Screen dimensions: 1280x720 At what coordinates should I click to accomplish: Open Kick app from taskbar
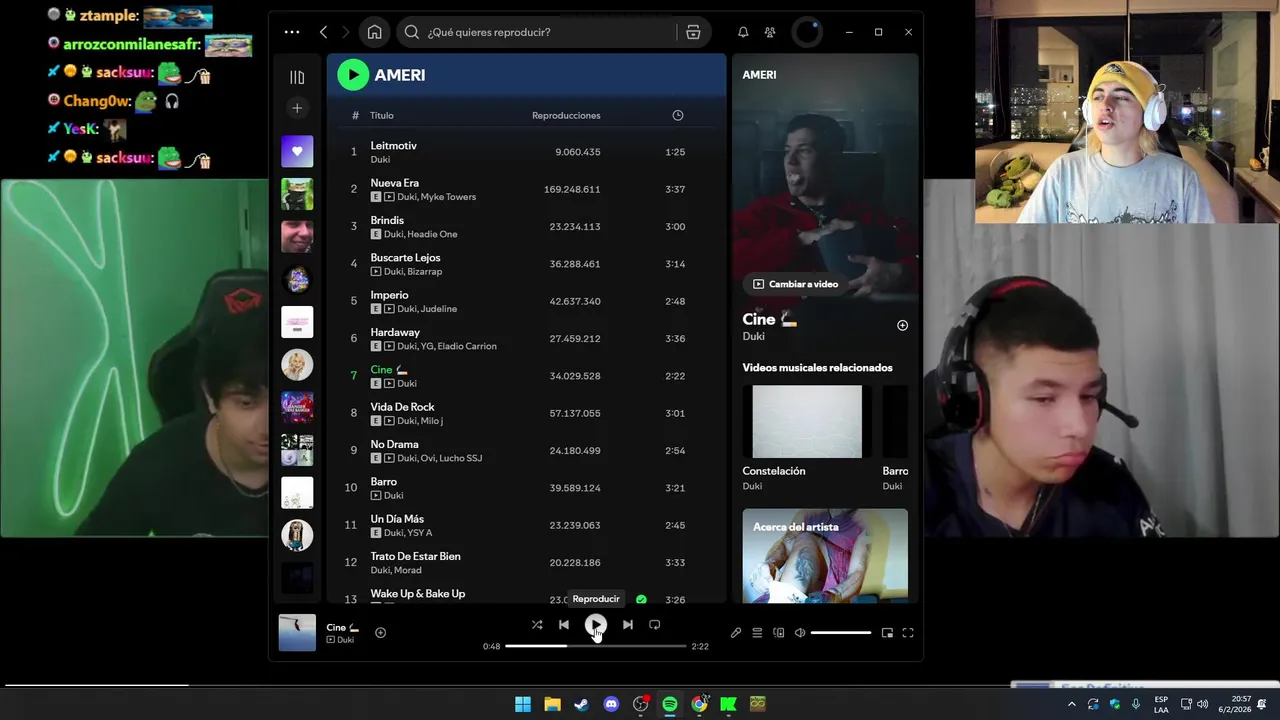pos(728,704)
